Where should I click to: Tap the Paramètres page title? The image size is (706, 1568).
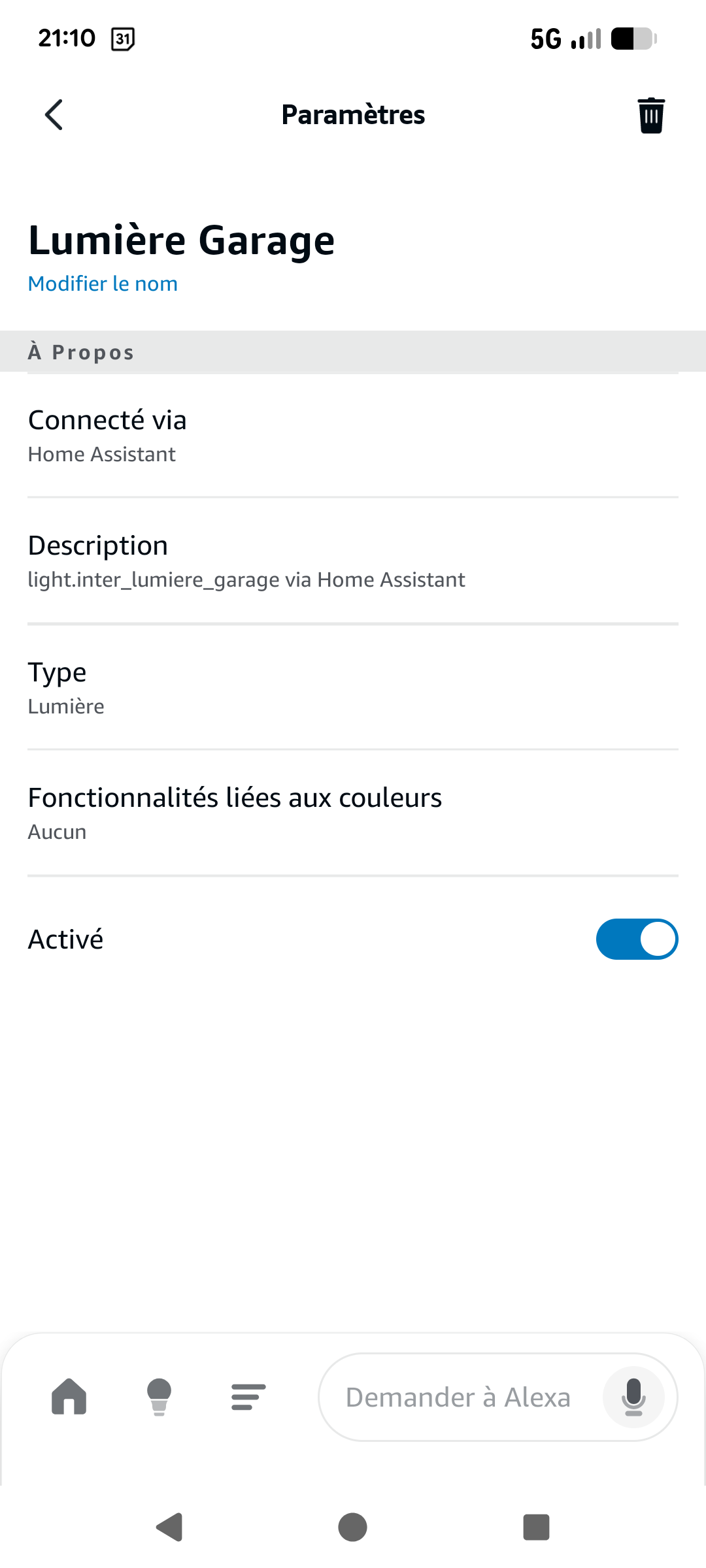353,115
